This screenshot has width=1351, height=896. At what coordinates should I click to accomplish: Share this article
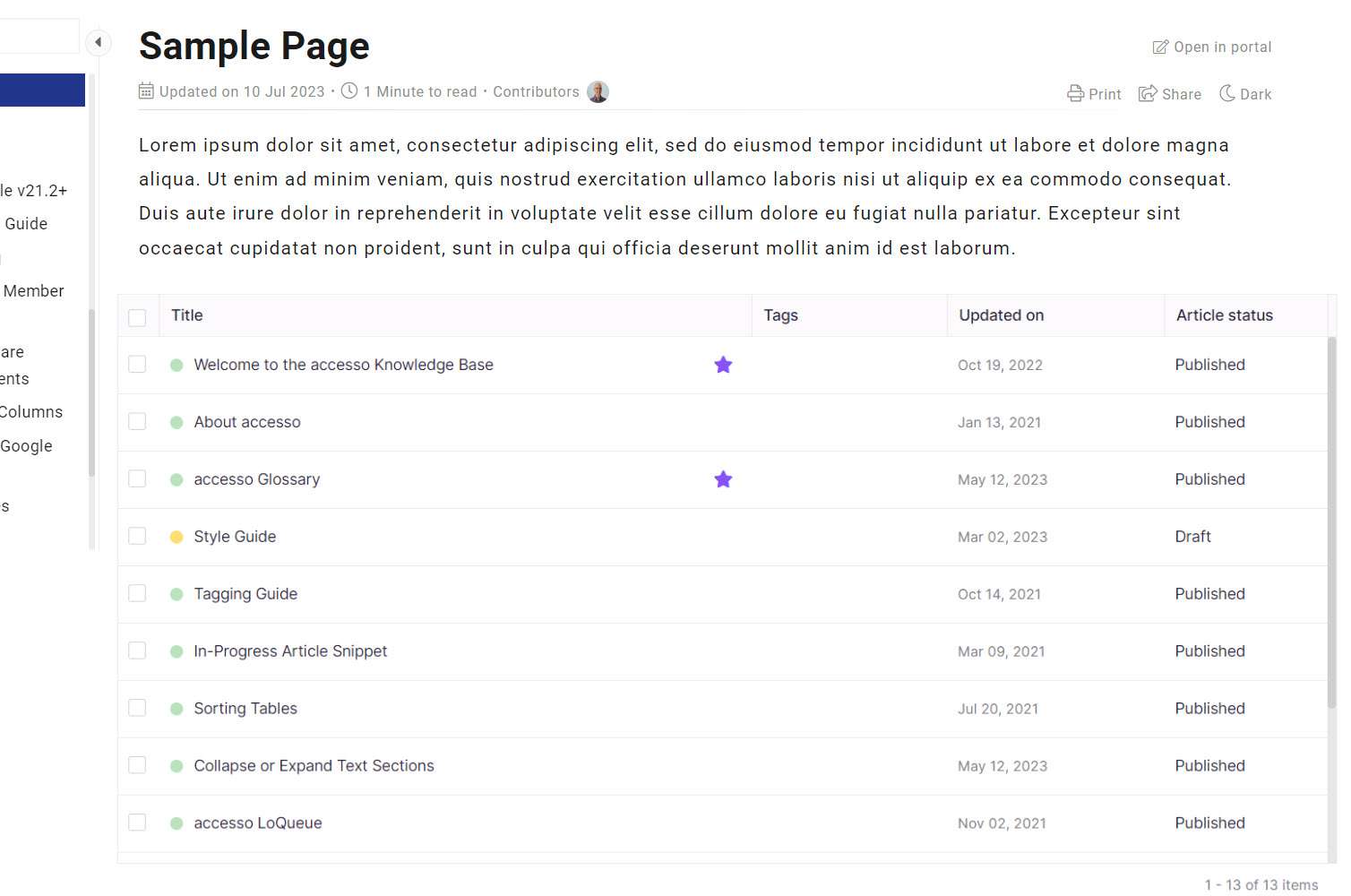(x=1169, y=94)
